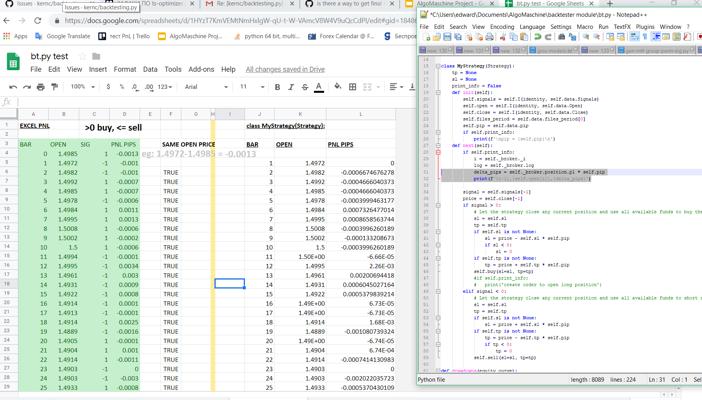Select the paint format brush icon
This screenshot has height=400, width=702.
pos(55,87)
